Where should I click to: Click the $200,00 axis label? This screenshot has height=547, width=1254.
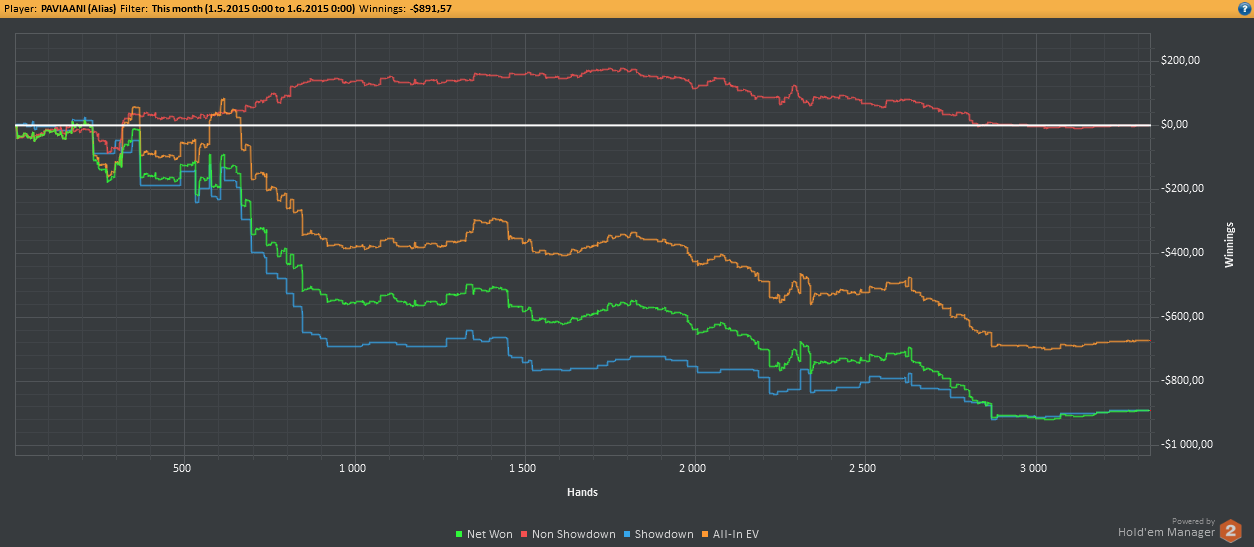[x=1181, y=61]
